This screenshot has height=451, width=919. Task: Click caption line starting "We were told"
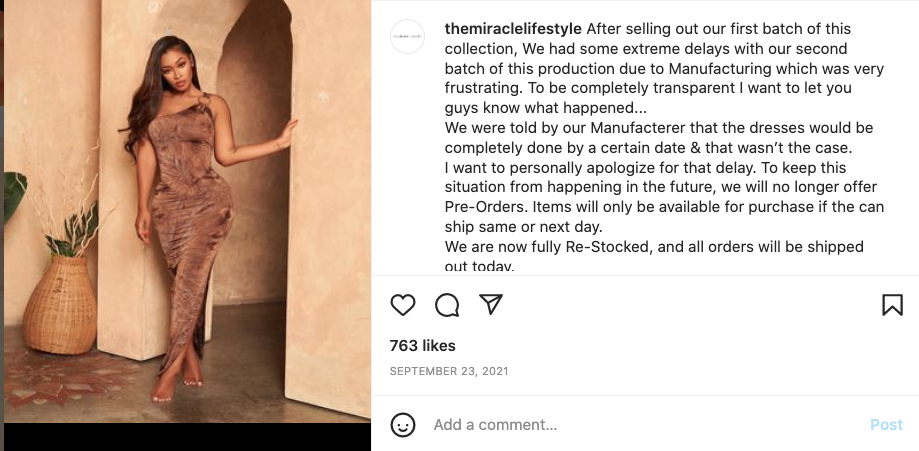click(659, 128)
